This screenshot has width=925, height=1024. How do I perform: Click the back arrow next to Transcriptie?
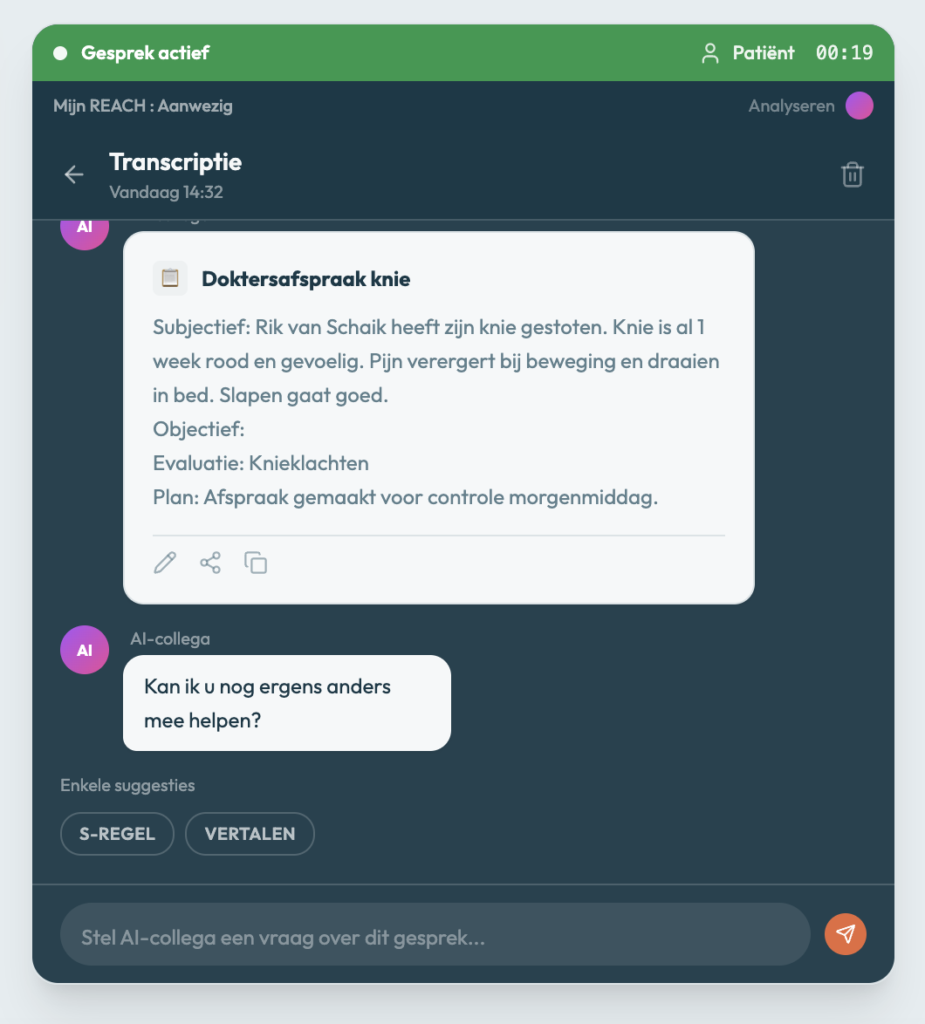pos(74,175)
